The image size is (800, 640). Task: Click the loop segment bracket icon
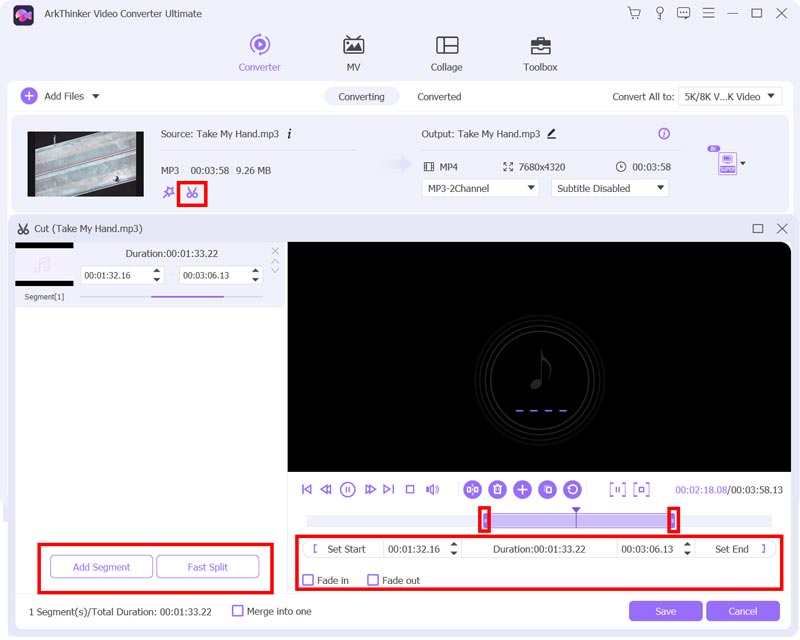coord(641,490)
